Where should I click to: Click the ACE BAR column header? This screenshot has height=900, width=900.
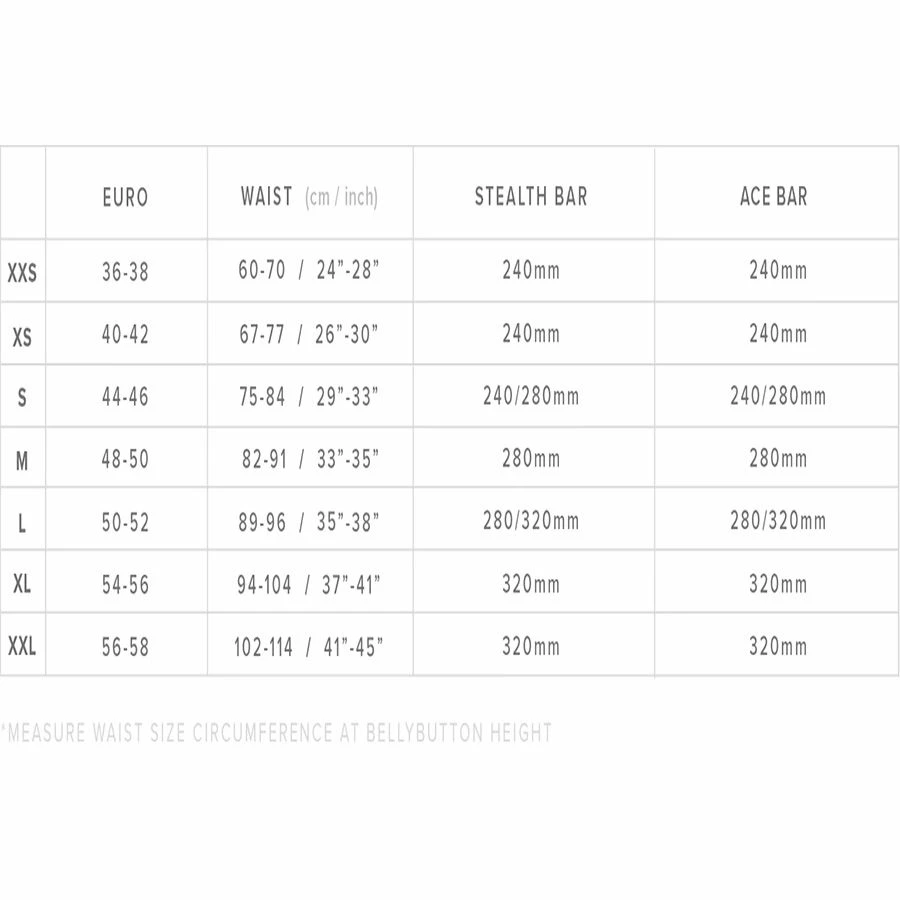point(774,196)
